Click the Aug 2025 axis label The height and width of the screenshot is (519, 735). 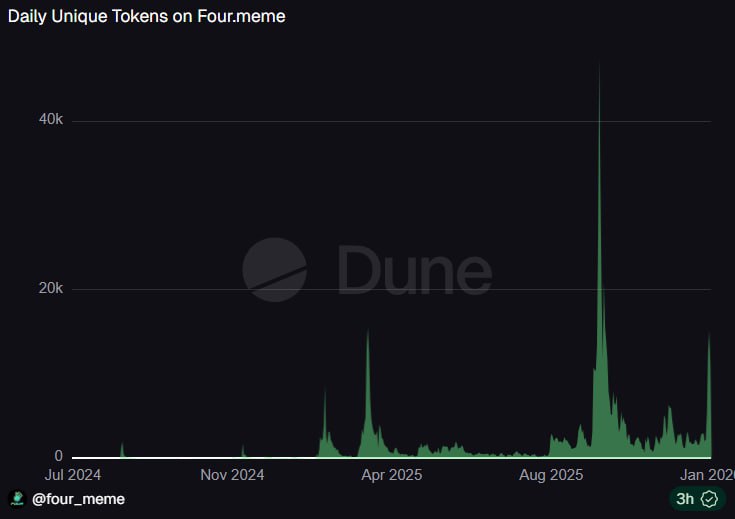coord(552,475)
